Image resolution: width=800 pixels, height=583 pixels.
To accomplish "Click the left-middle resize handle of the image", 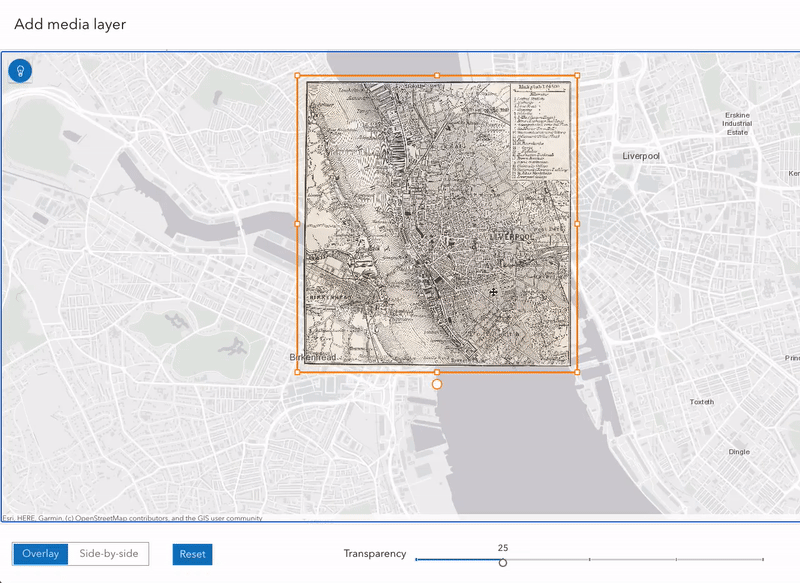I will pyautogui.click(x=298, y=223).
